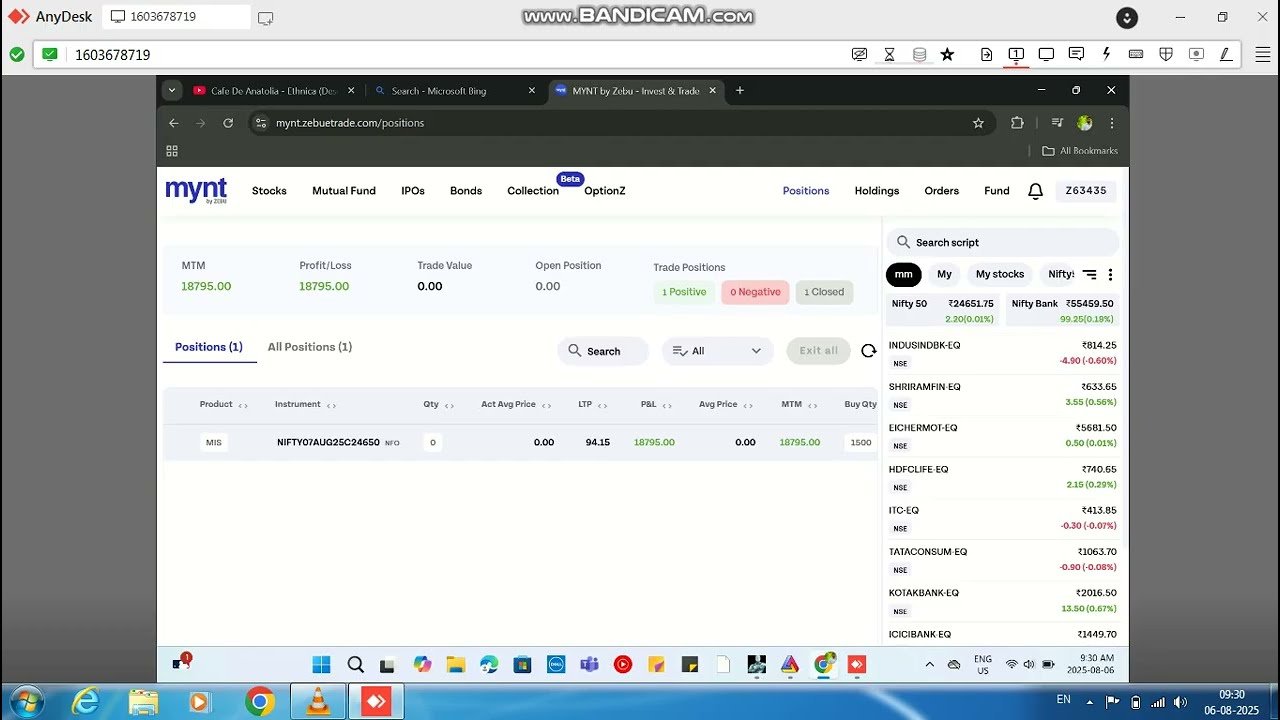Click AnyDesk privacy screen icon
This screenshot has height=720, width=1280.
[859, 54]
